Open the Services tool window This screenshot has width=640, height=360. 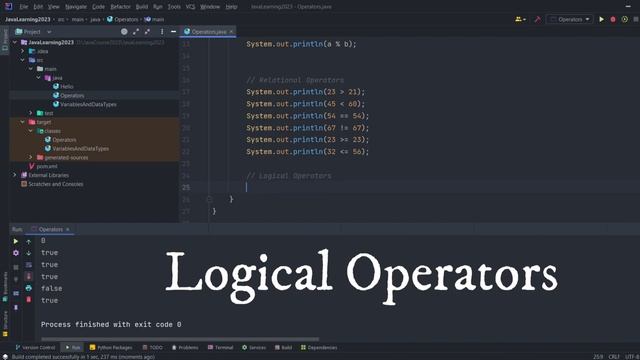coord(254,347)
